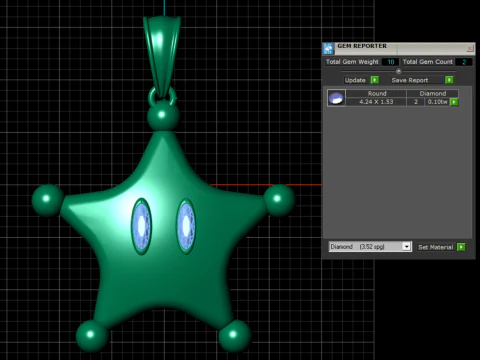Select the round gem thumbnail in the report

pyautogui.click(x=336, y=98)
